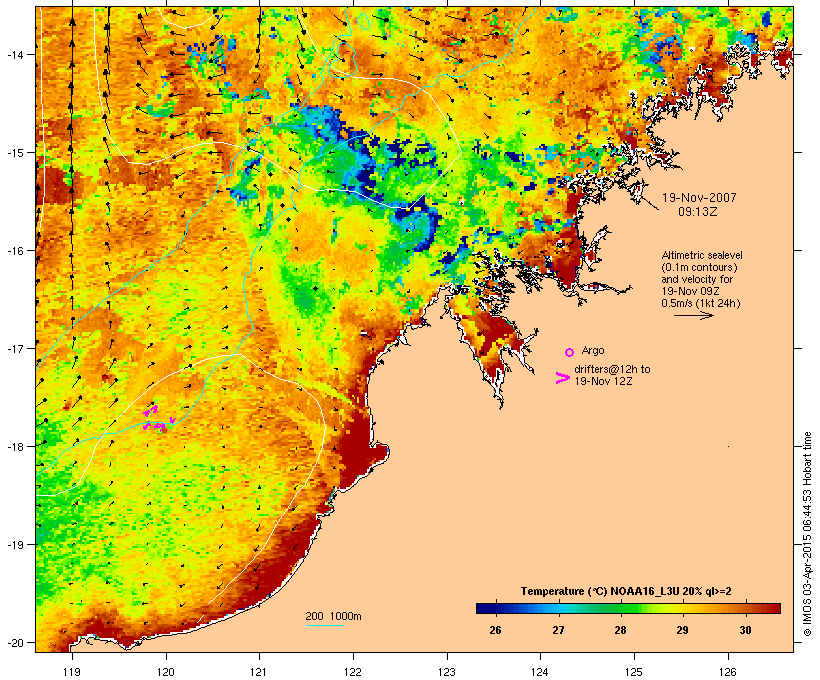The image size is (820, 680).
Task: Click the vertical IMOS copyright timestamp text
Action: (807, 534)
